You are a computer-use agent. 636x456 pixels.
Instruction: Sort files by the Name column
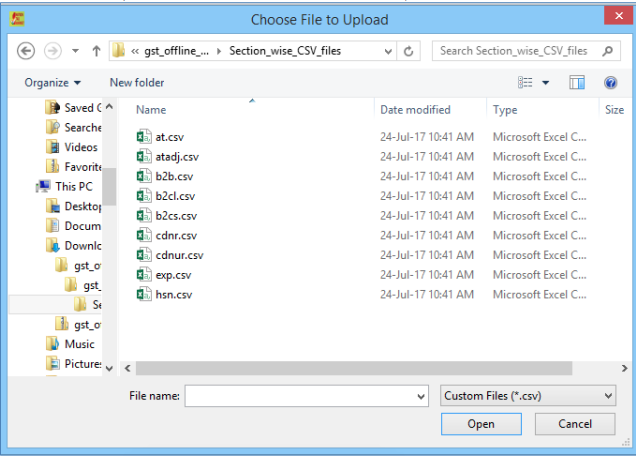[x=151, y=110]
